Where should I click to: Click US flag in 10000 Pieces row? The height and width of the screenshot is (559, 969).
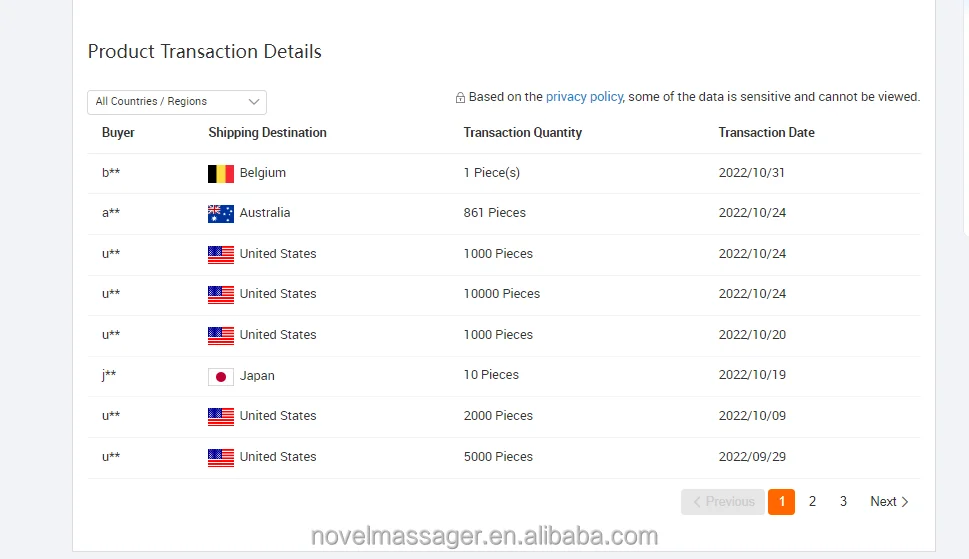pos(220,294)
